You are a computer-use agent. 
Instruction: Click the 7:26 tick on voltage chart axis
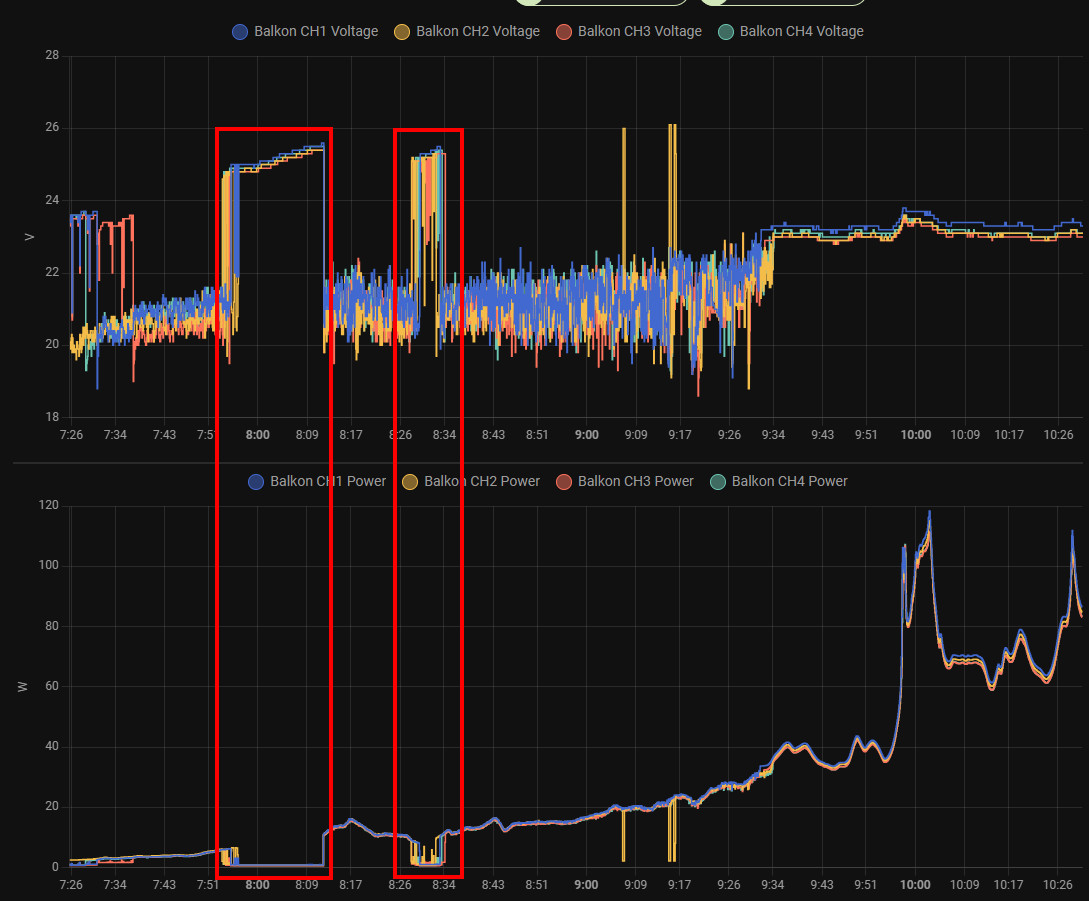[71, 435]
